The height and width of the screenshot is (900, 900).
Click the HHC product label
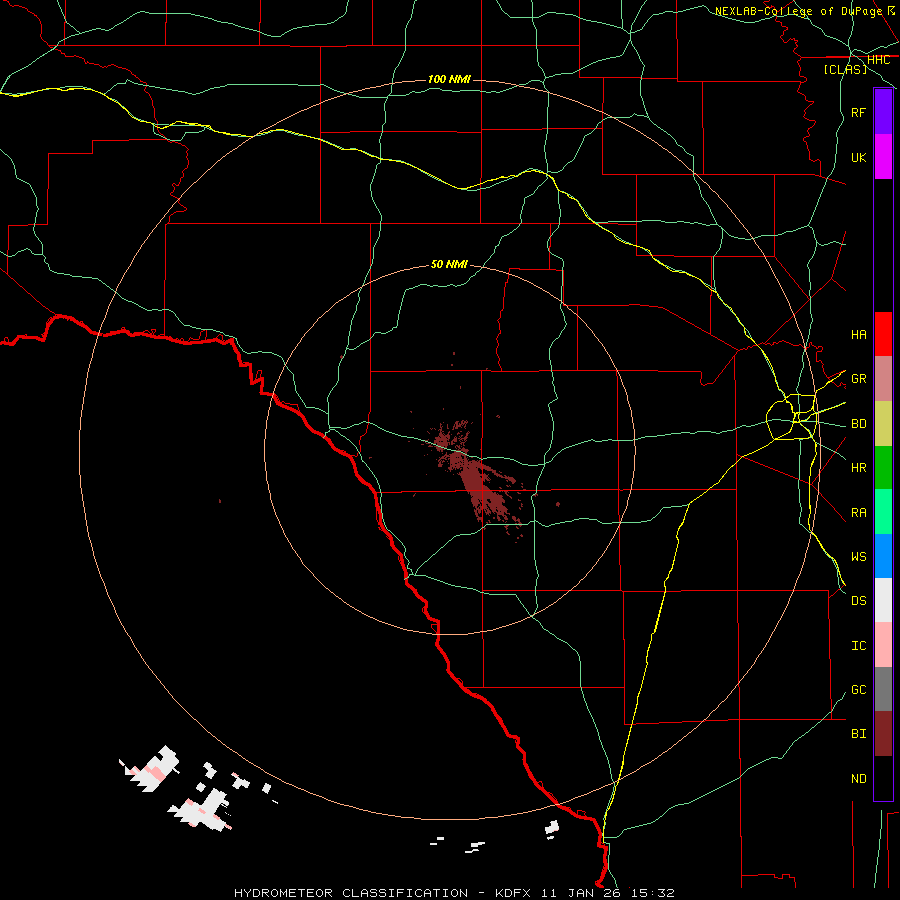(878, 60)
